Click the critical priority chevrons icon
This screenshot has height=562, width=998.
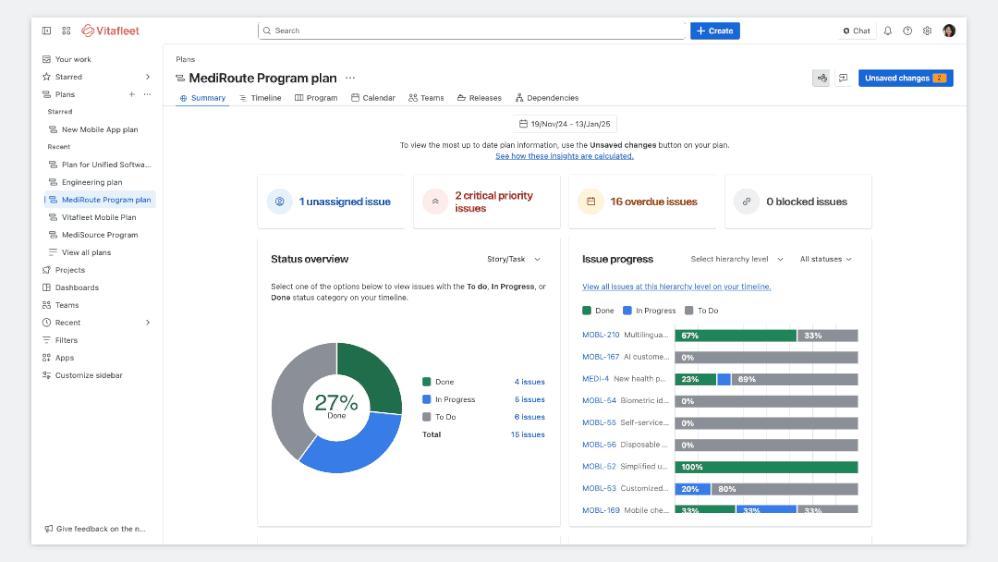pos(435,202)
